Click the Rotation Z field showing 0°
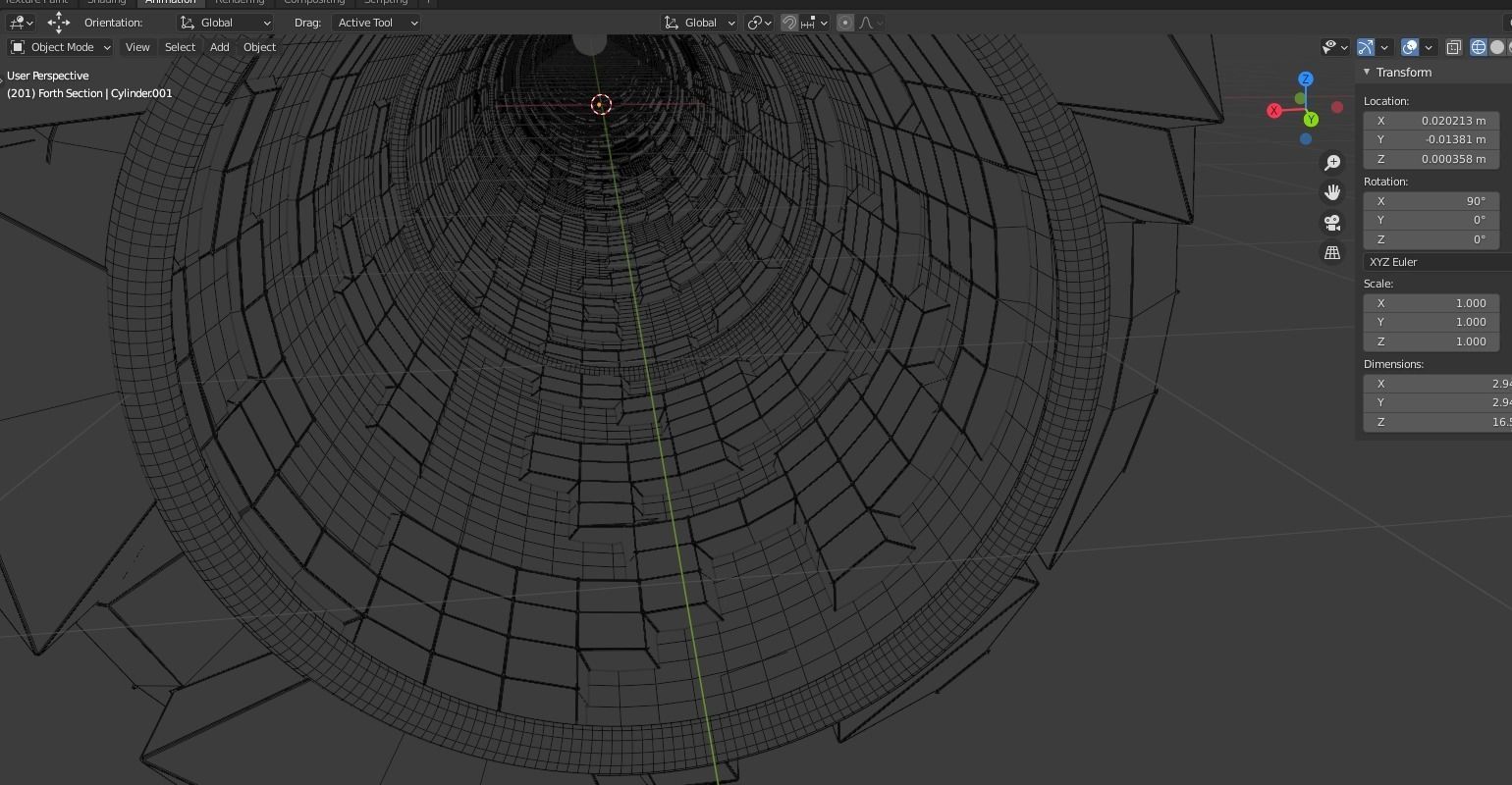Viewport: 1512px width, 785px height. [1431, 239]
